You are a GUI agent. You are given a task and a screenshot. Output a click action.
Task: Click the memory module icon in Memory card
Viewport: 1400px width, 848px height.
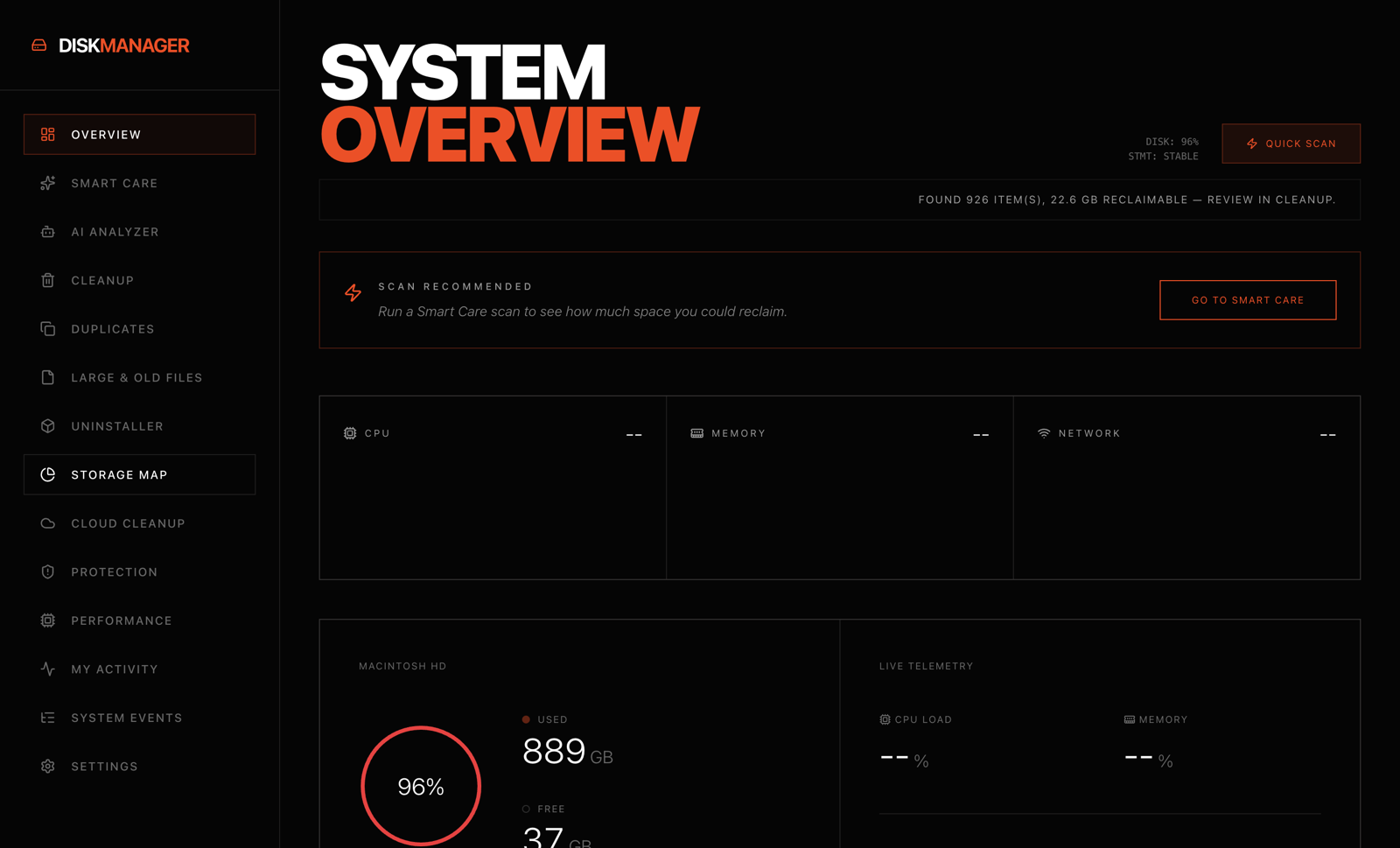pos(697,433)
